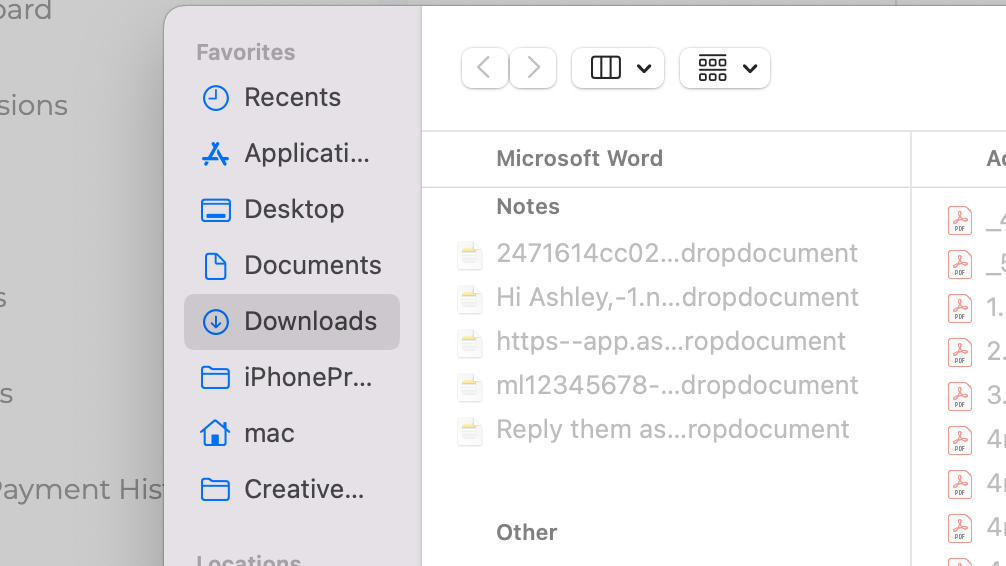Click the forward navigation arrow
Screen dimensions: 1006x566
coord(533,68)
